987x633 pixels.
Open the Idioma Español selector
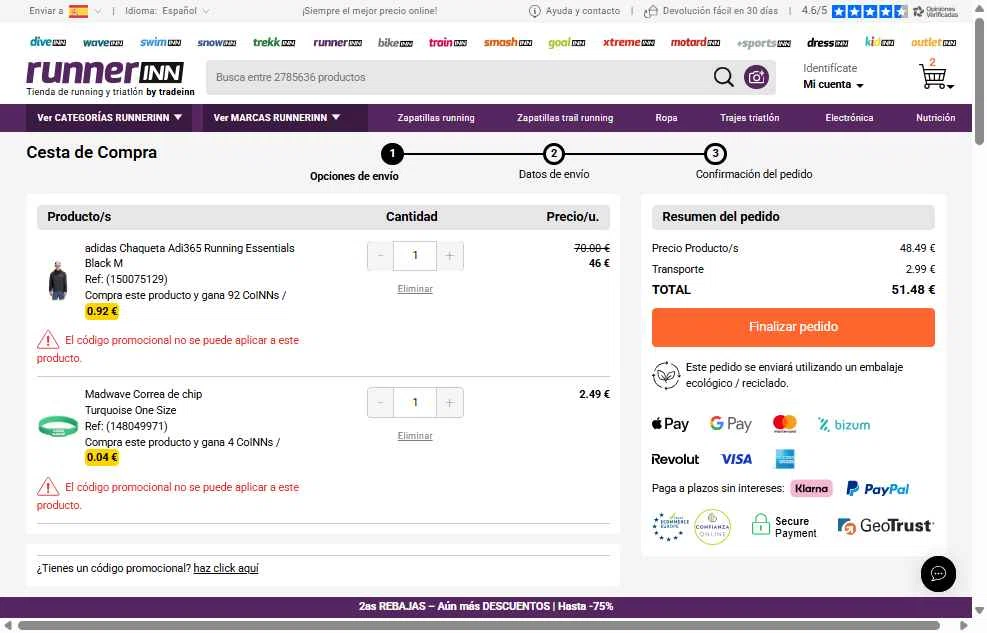pyautogui.click(x=167, y=11)
